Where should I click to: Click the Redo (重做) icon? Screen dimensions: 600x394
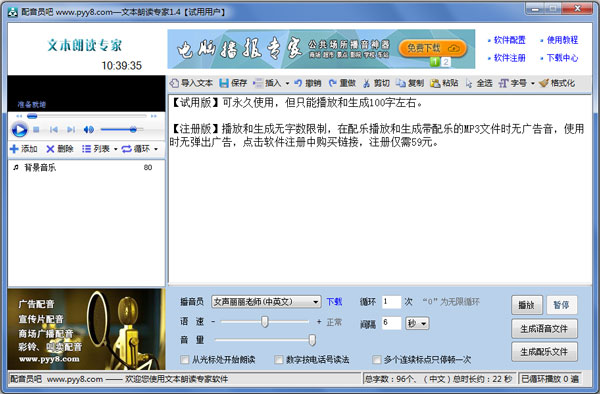click(x=333, y=83)
